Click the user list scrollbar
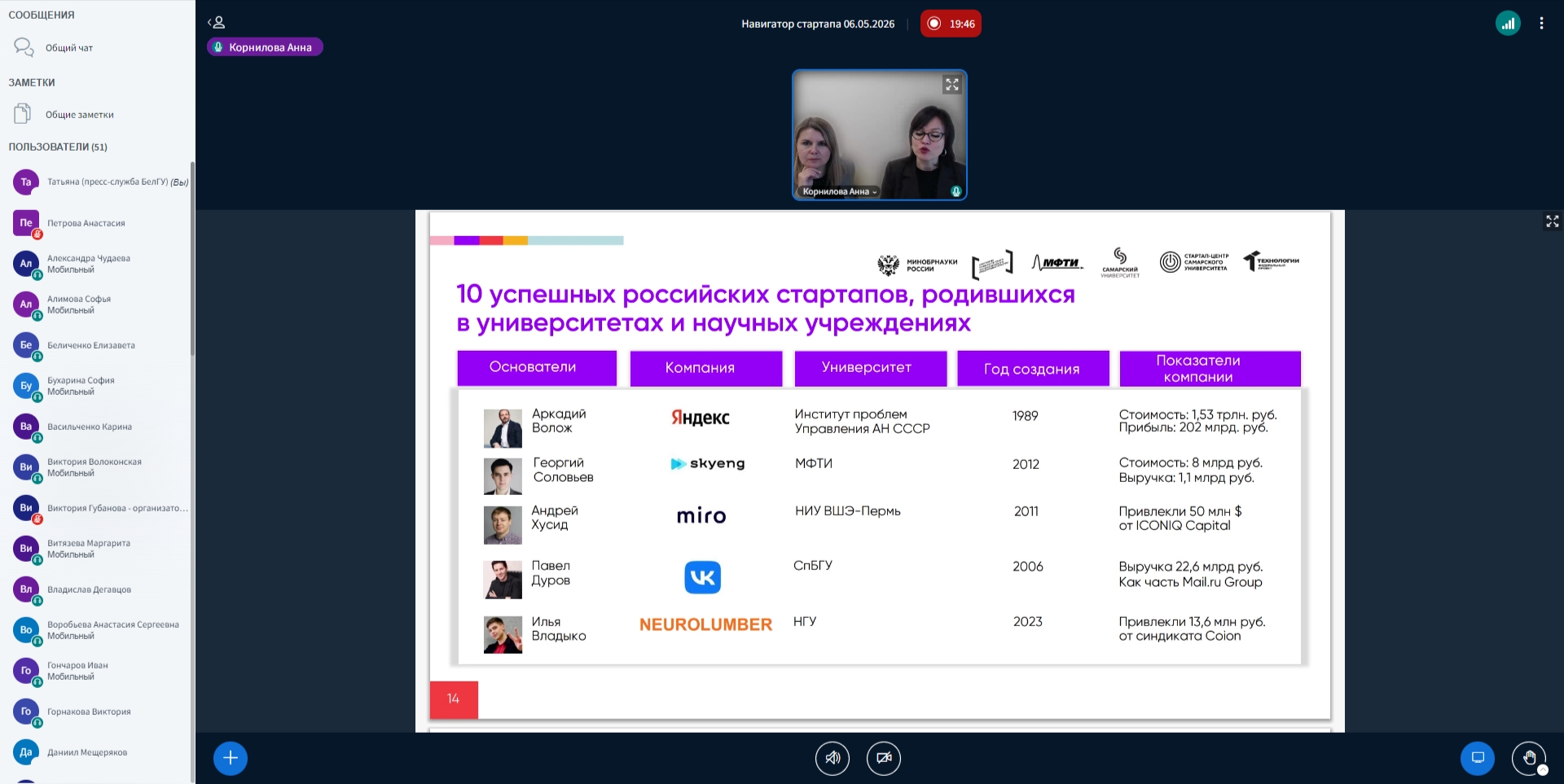This screenshot has width=1564, height=784. click(192, 259)
